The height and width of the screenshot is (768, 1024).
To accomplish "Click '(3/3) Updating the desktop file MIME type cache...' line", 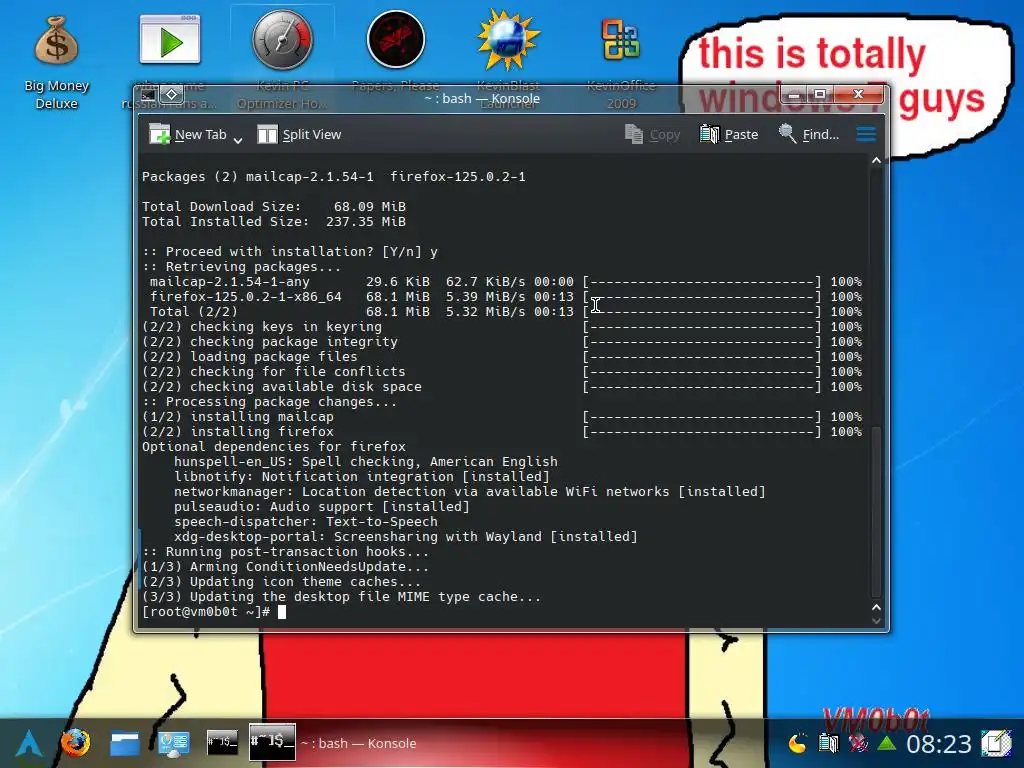I will 342,597.
